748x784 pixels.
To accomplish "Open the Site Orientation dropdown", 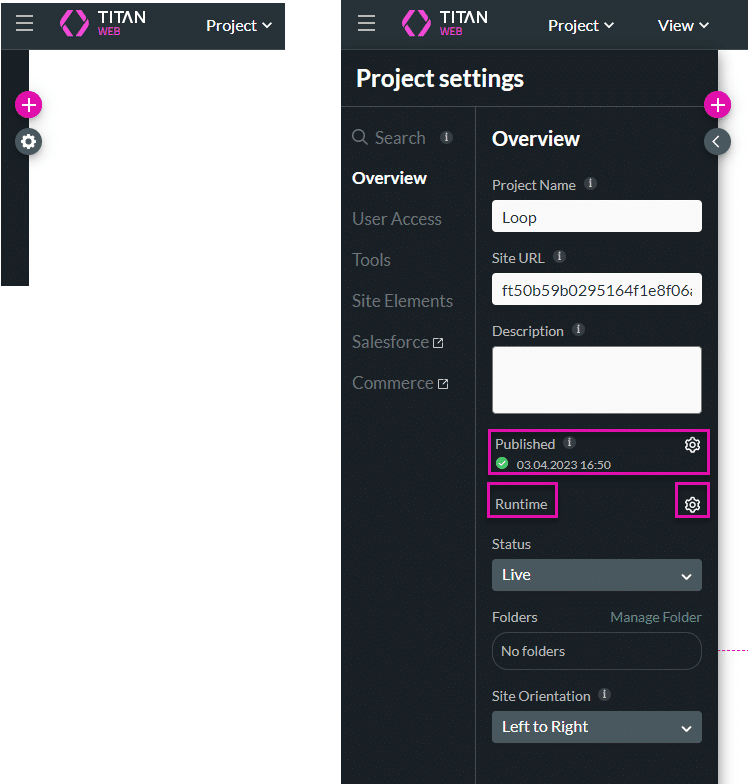I will coord(596,727).
